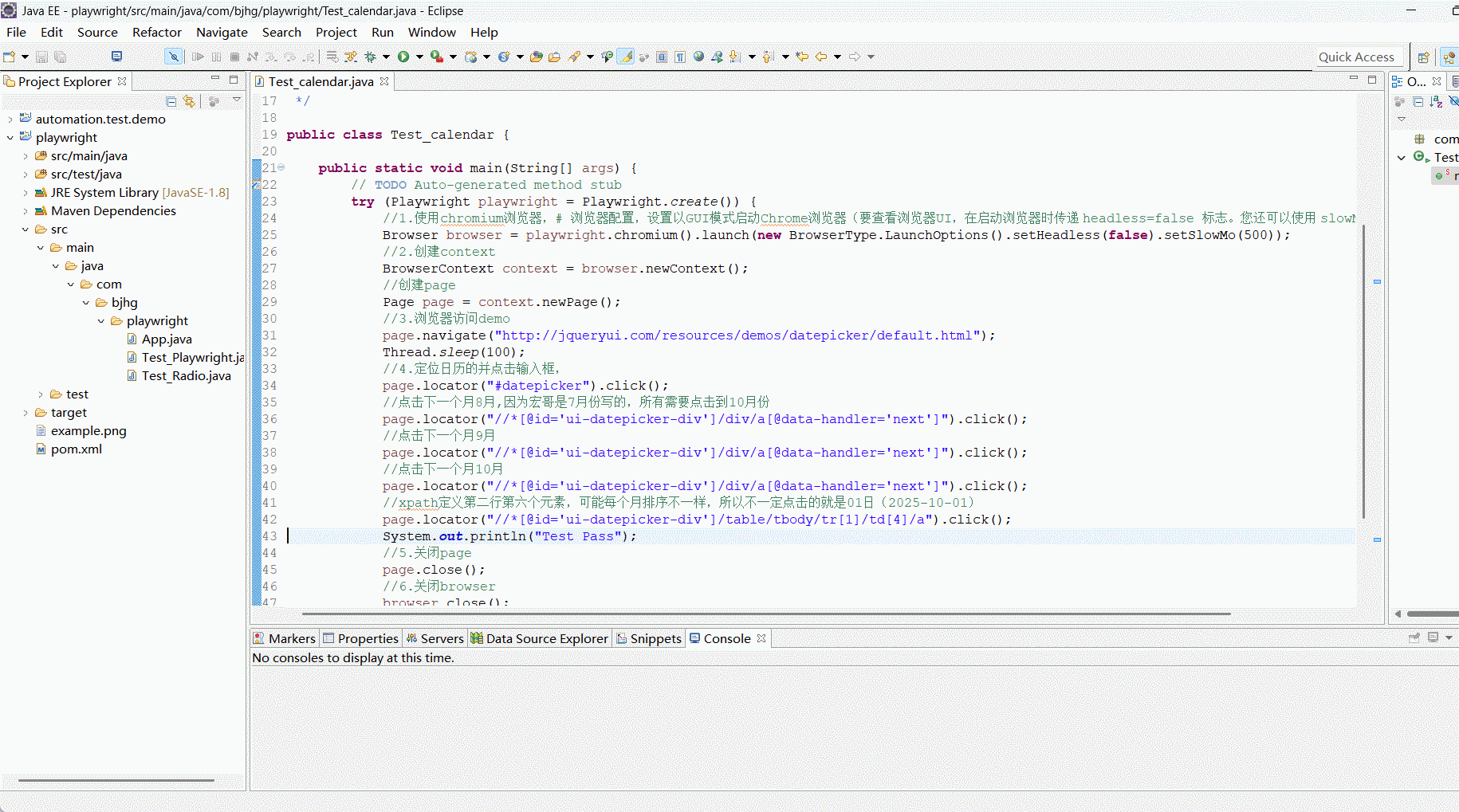Open the File menu
This screenshot has height=812, width=1459.
pyautogui.click(x=16, y=32)
